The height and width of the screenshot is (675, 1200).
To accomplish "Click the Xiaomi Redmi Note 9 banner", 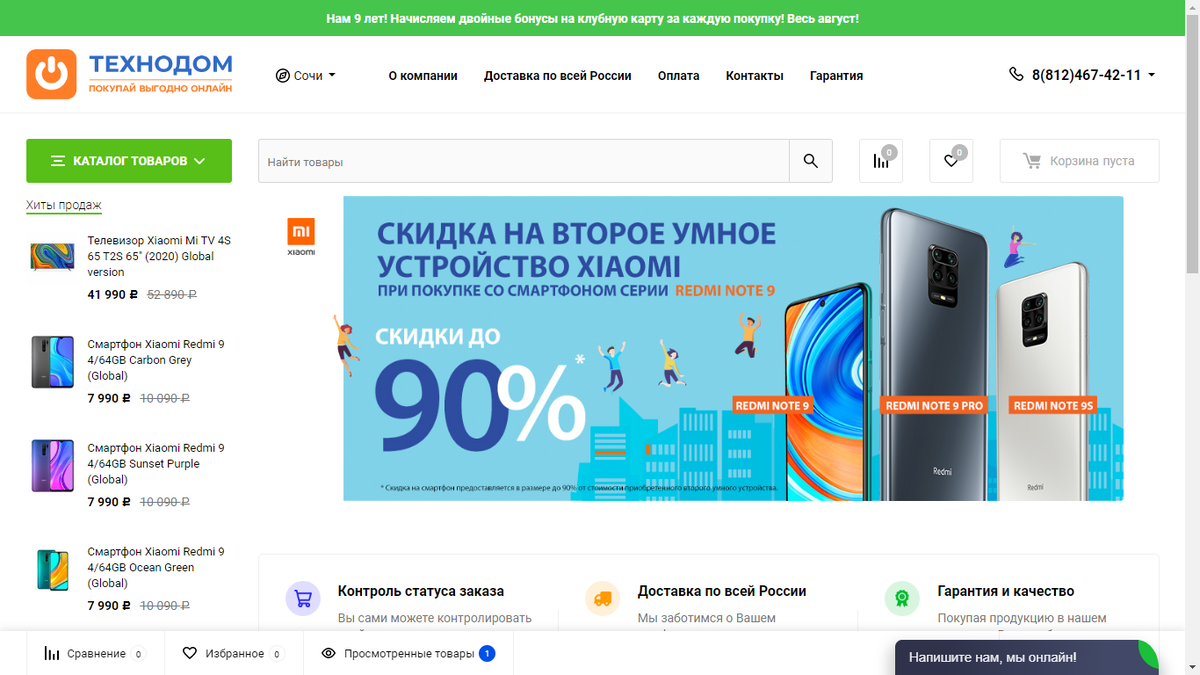I will point(733,348).
